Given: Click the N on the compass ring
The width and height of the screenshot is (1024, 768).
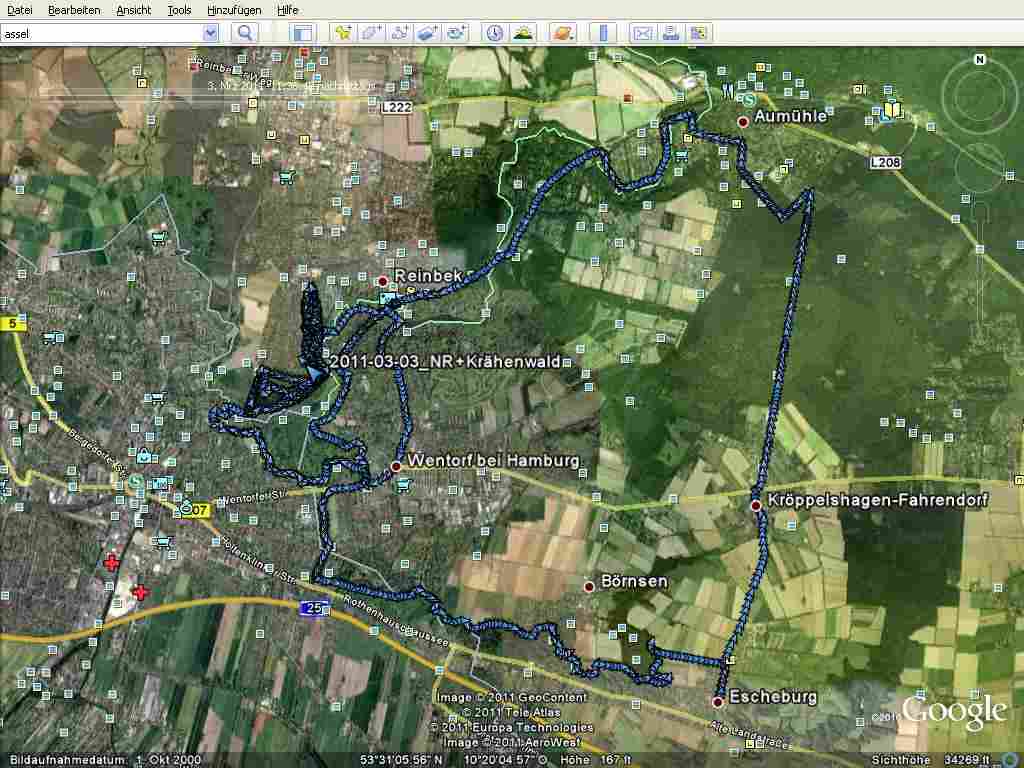Looking at the screenshot, I should click(x=979, y=59).
